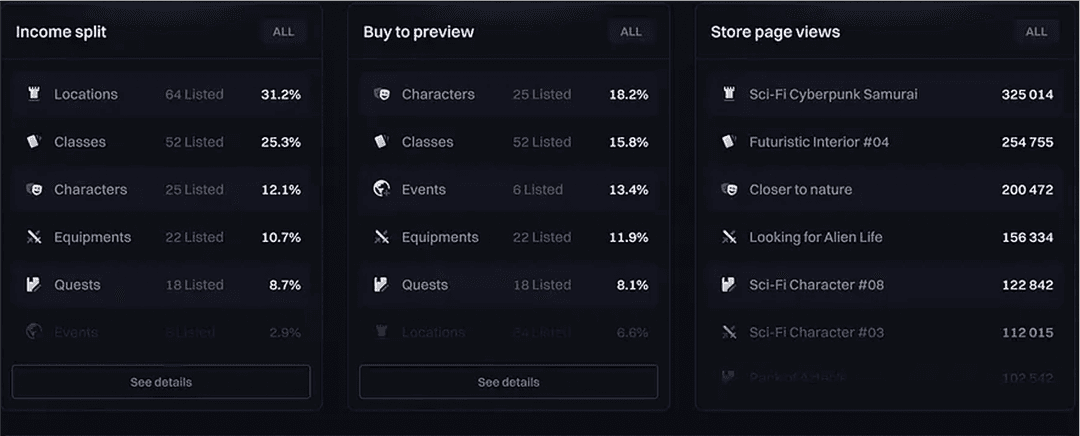
Task: Open the ALL filter in Income split
Action: click(283, 32)
